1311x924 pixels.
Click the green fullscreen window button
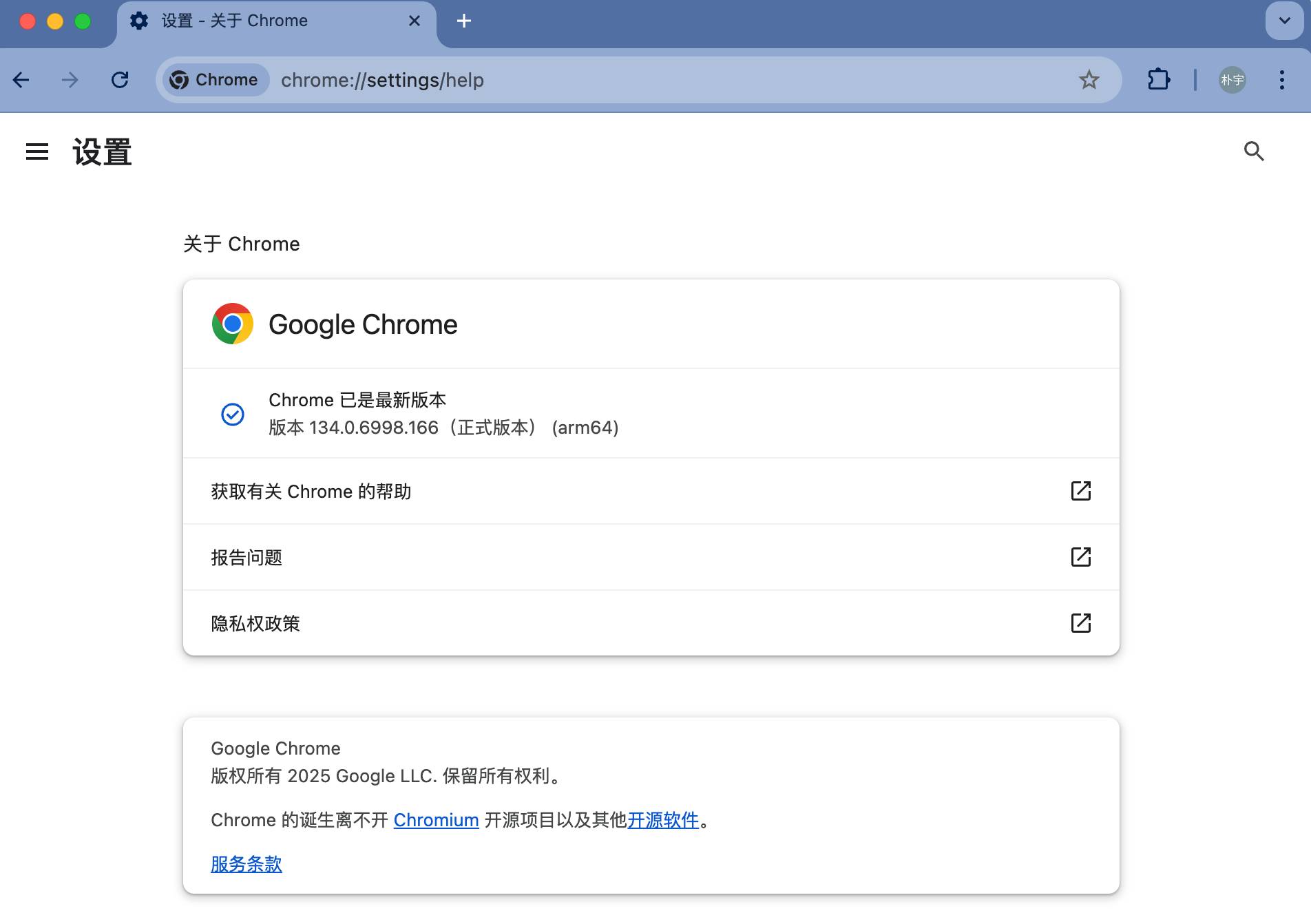point(83,21)
